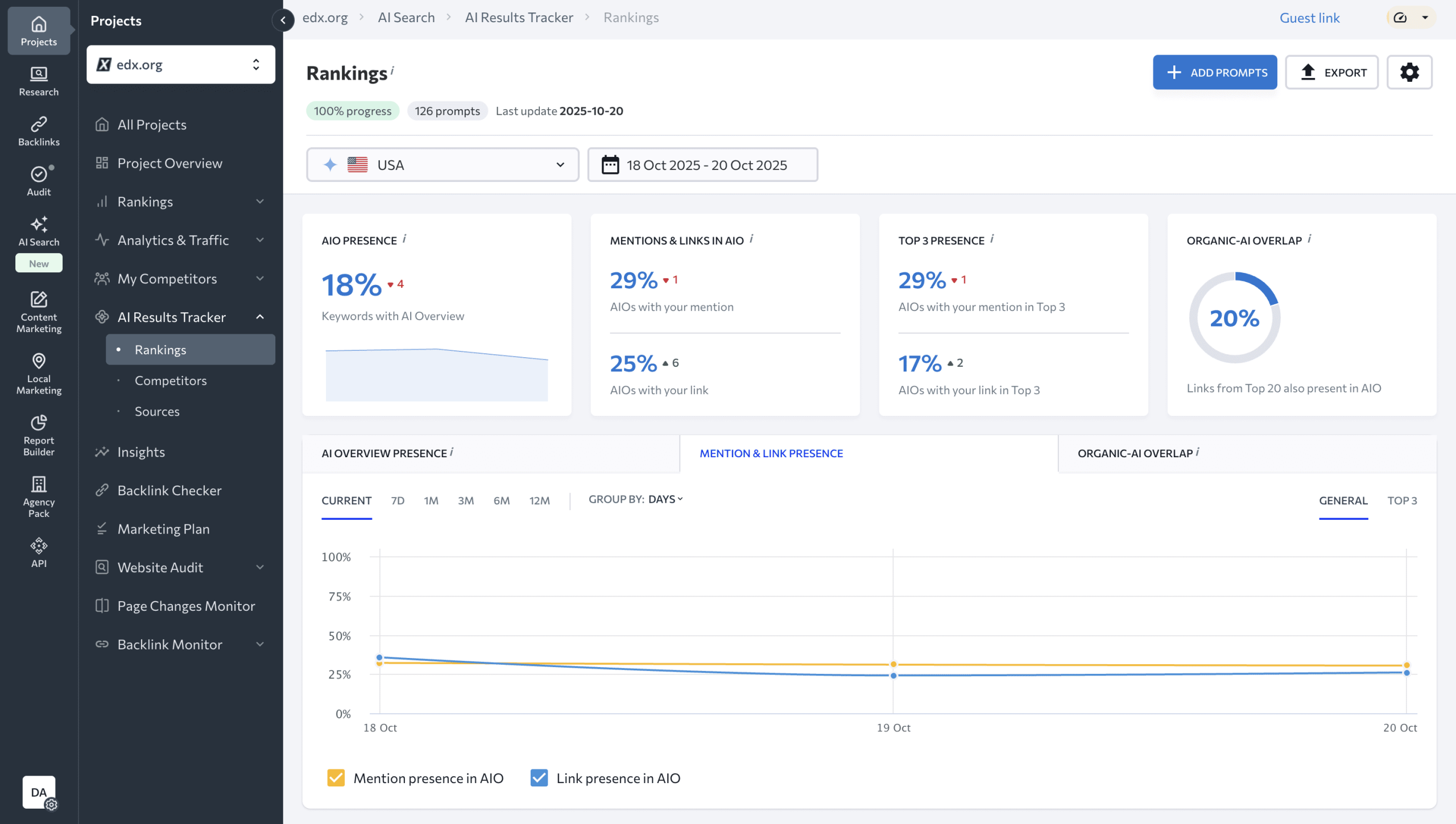Image resolution: width=1456 pixels, height=824 pixels.
Task: Click the EXPORT button
Action: click(x=1332, y=72)
